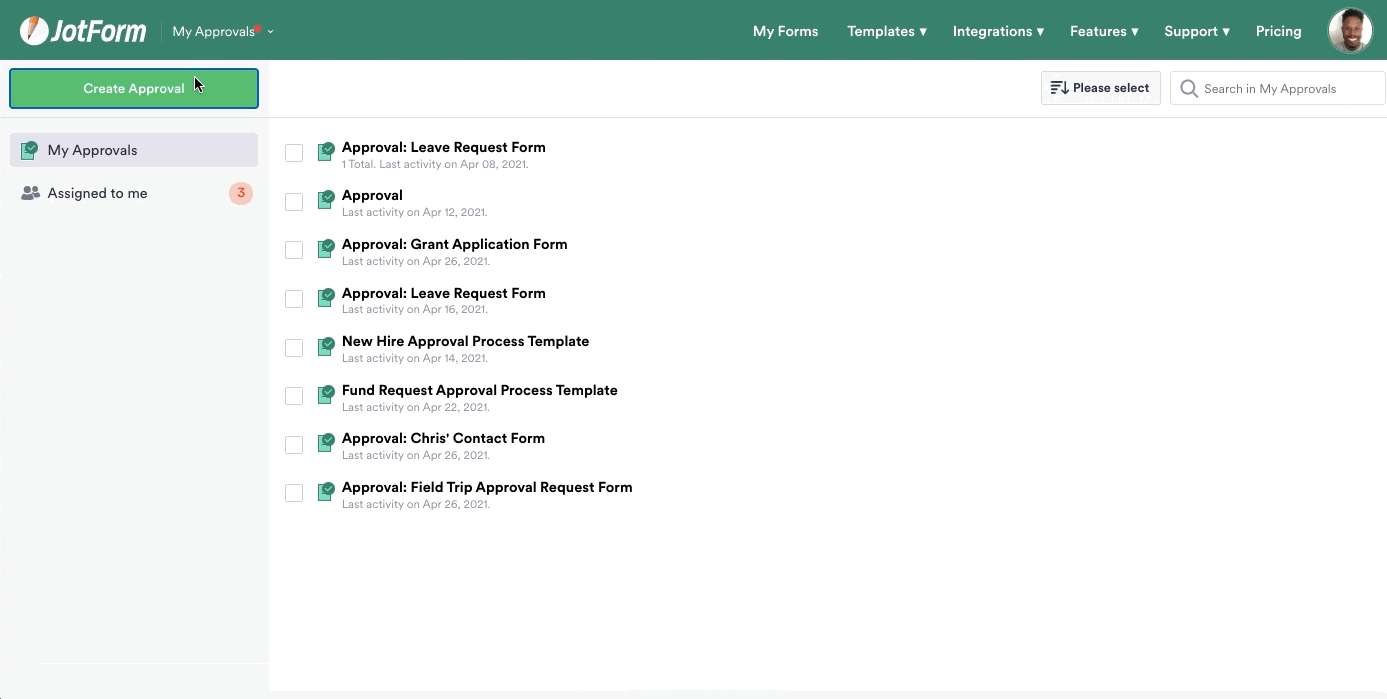Image resolution: width=1387 pixels, height=699 pixels.
Task: Open Approval: Grant Application Form
Action: [454, 244]
